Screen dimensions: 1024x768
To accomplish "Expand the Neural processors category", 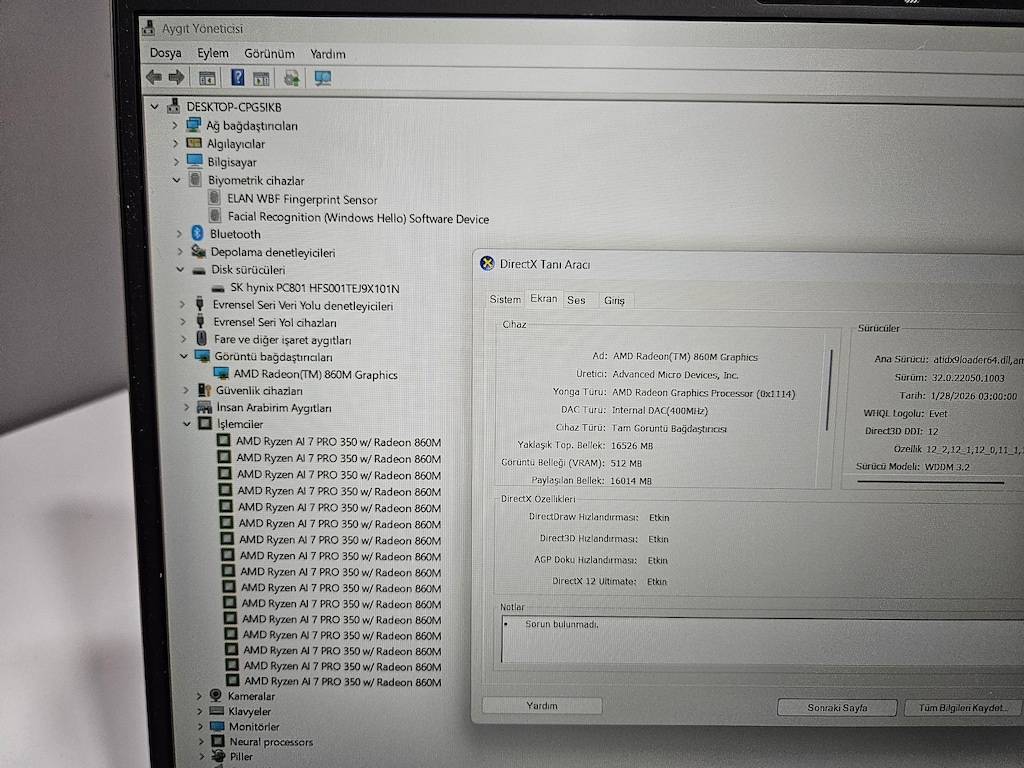I will [200, 742].
